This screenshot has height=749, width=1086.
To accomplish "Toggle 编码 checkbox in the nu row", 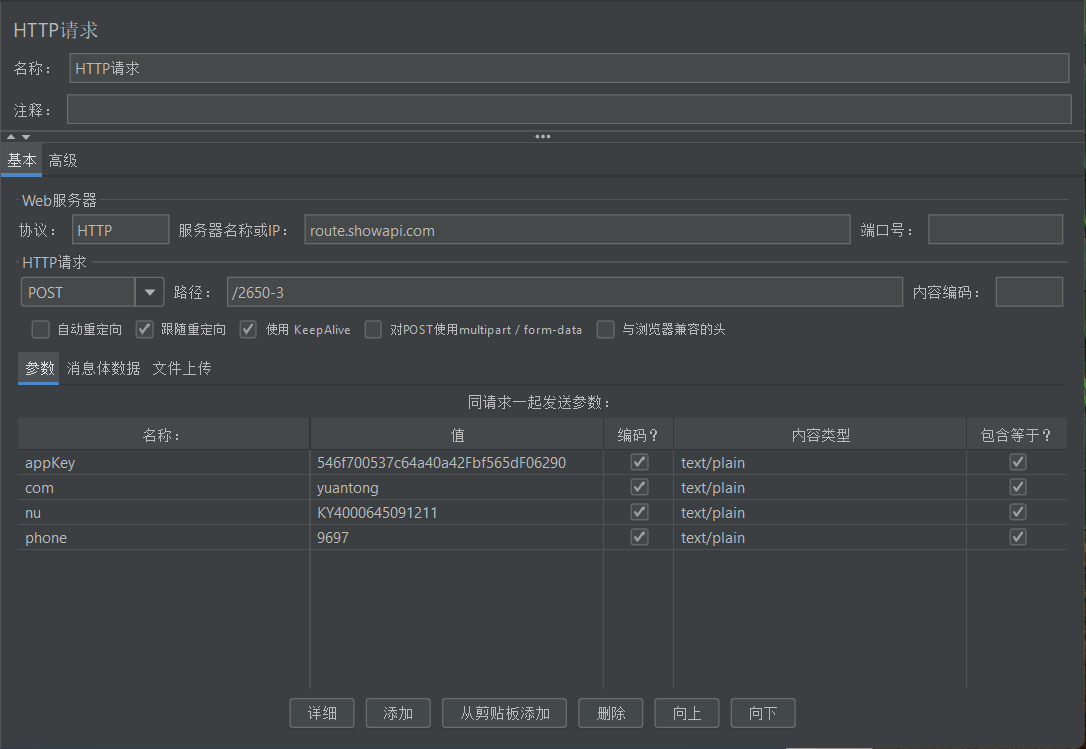I will (x=639, y=512).
